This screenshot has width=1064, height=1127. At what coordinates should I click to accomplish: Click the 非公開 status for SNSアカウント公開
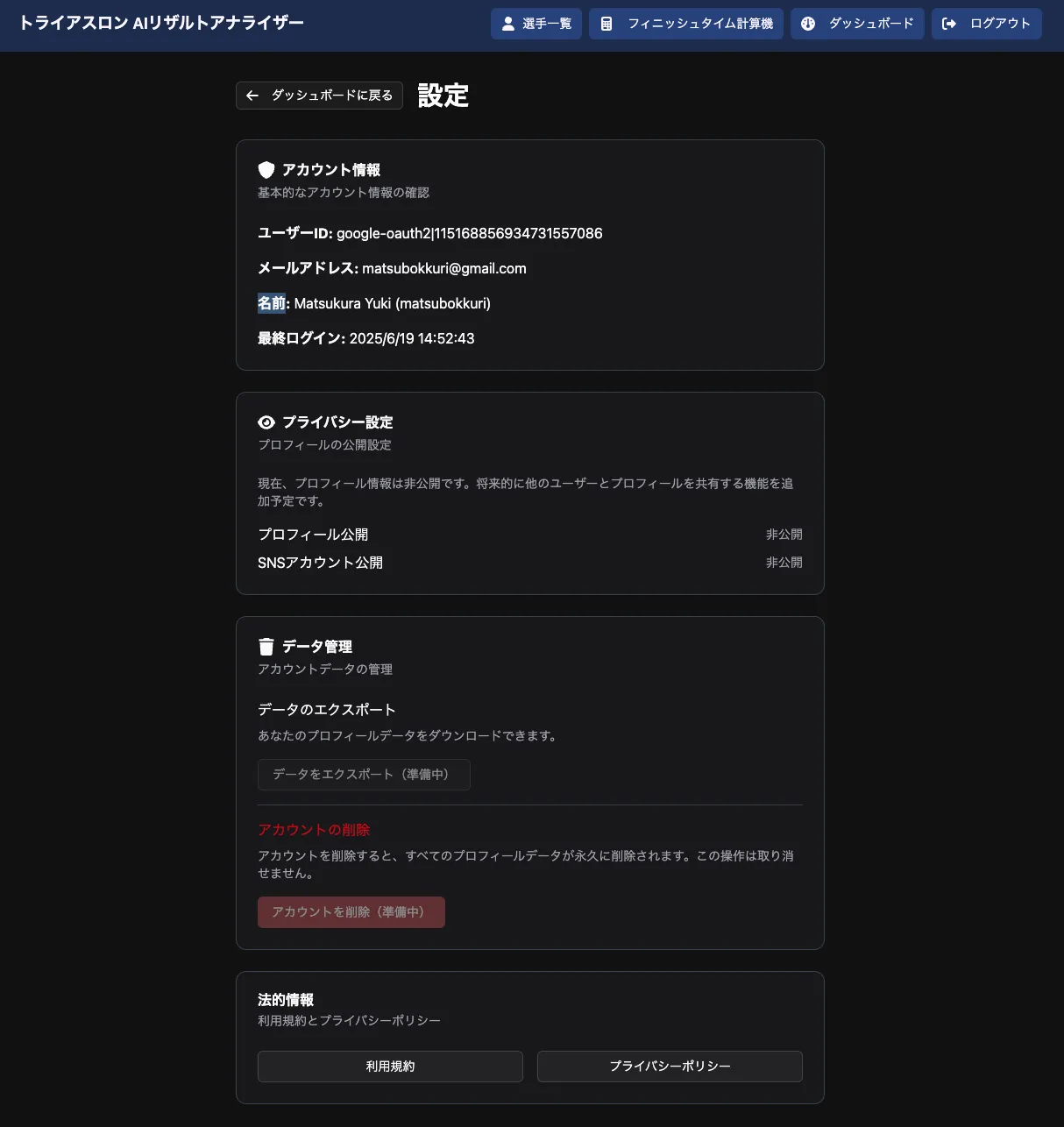tap(784, 563)
